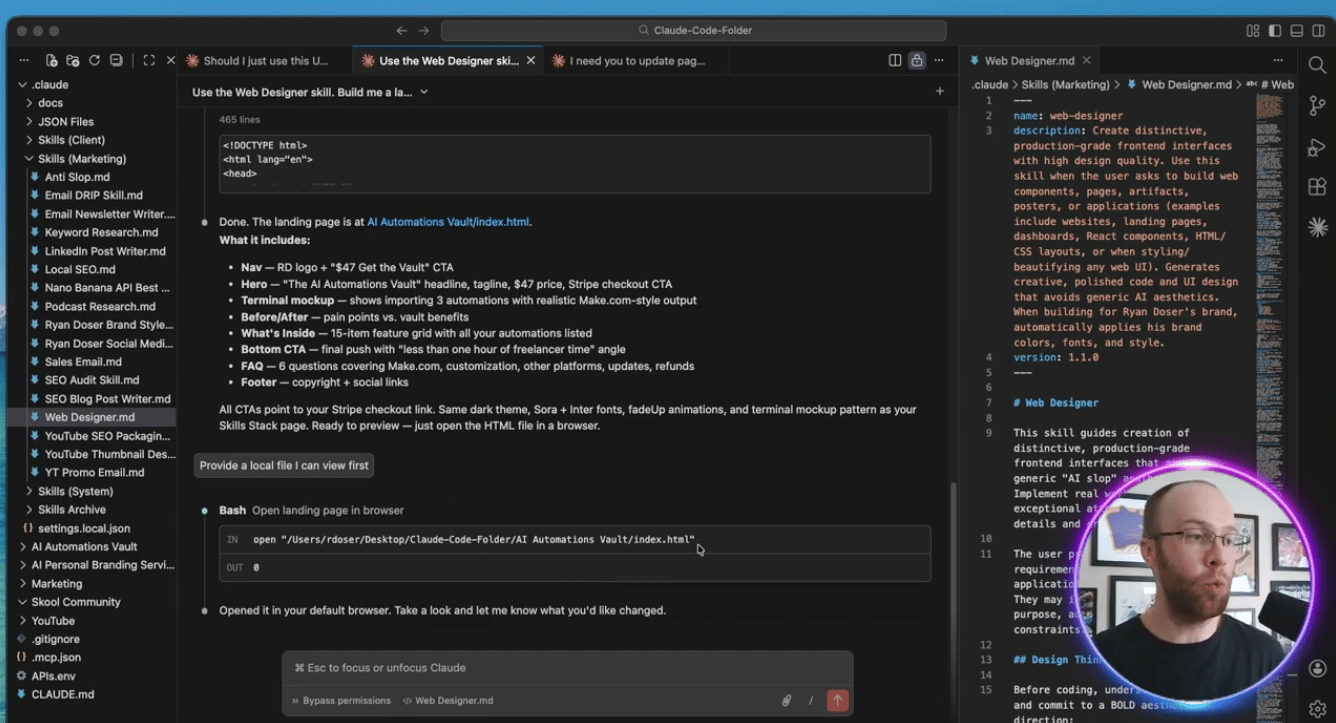Open Source Control in the activity bar
1336x723 pixels.
(1317, 106)
